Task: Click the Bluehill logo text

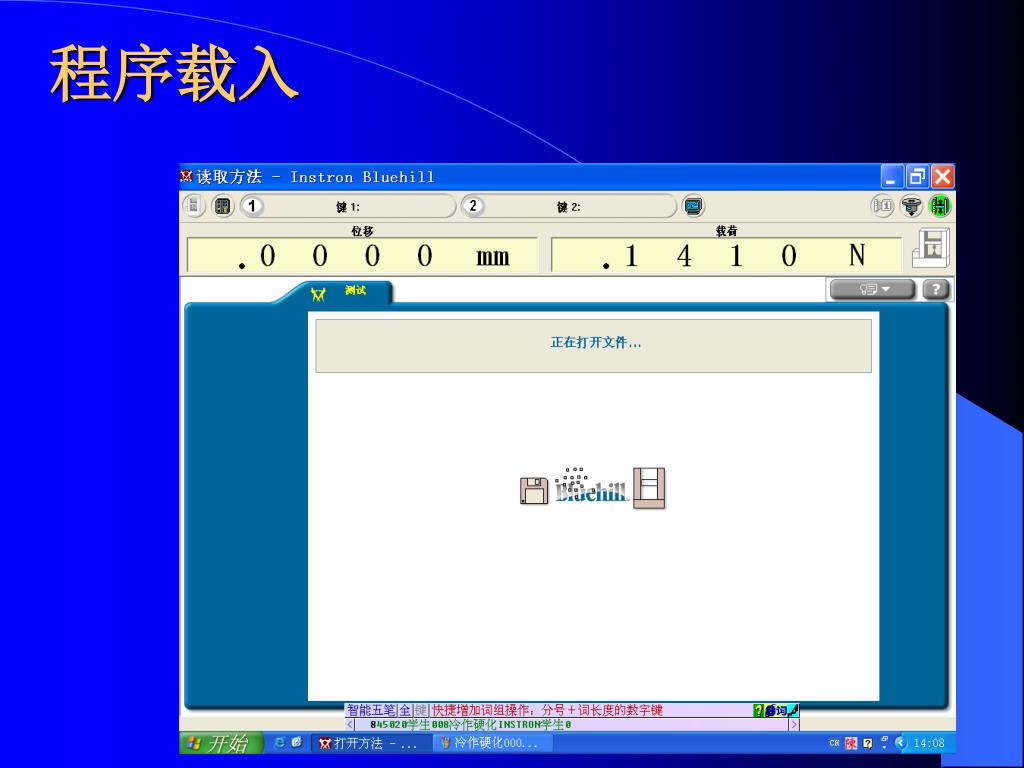Action: click(591, 491)
